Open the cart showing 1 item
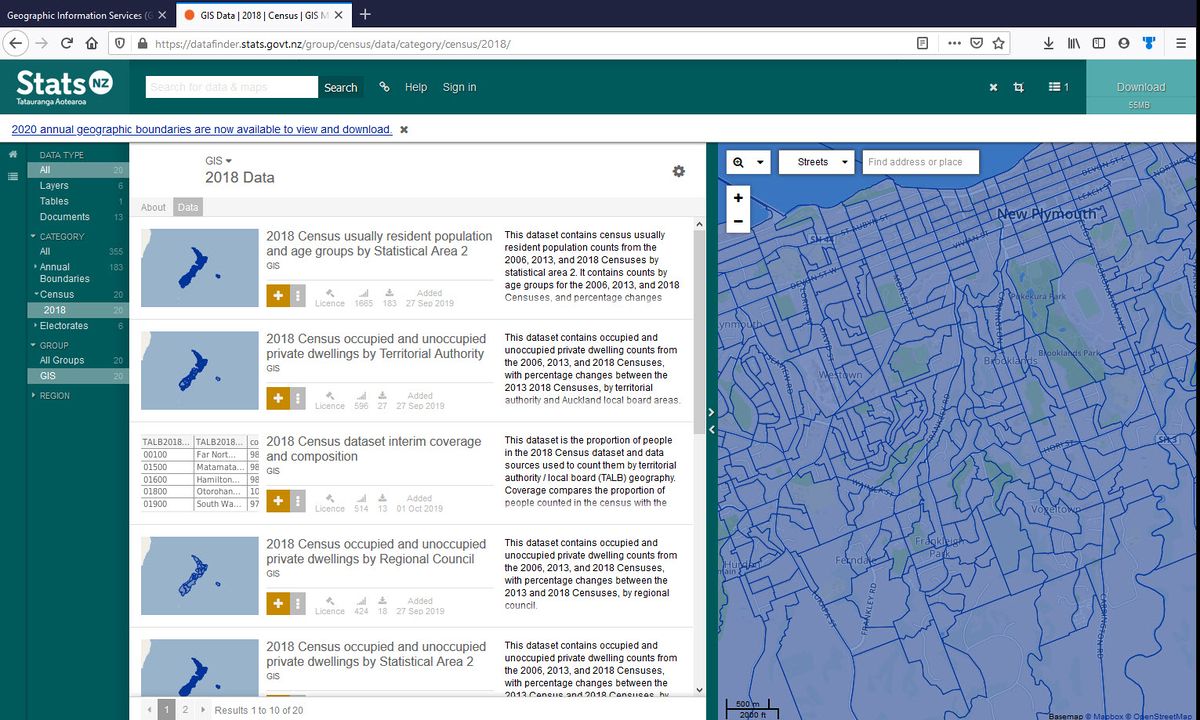The width and height of the screenshot is (1200, 720). (1057, 87)
